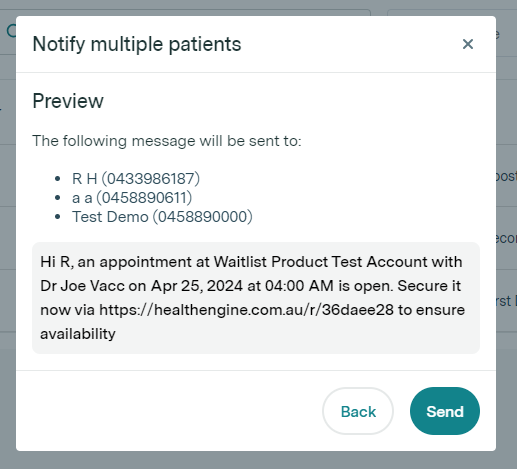Click phone number 0458890611
The image size is (517, 469).
click(144, 198)
